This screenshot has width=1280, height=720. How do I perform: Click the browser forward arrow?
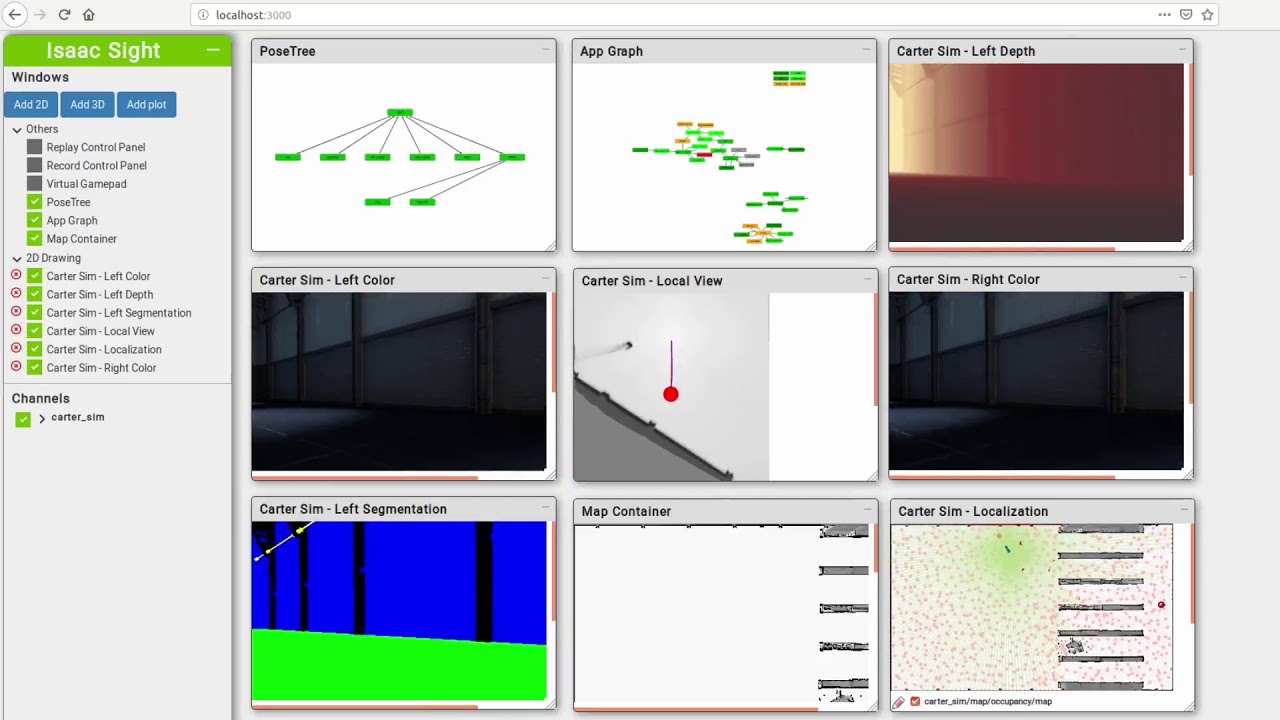pos(39,15)
